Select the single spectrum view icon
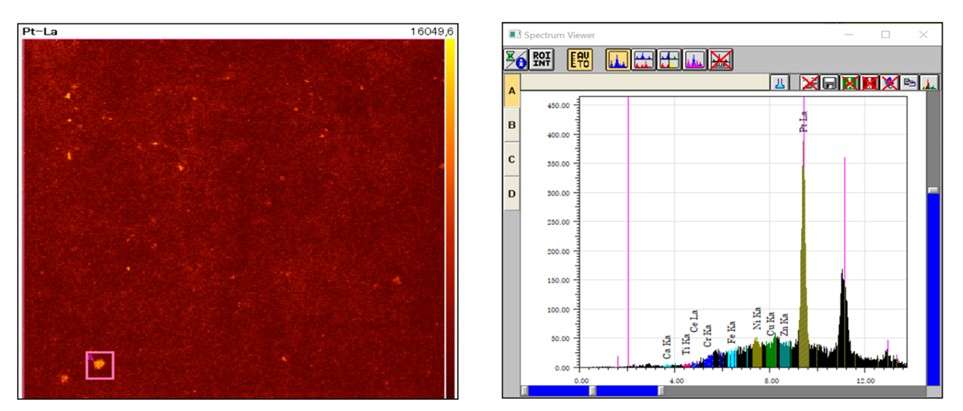Image resolution: width=963 pixels, height=411 pixels. tap(618, 60)
